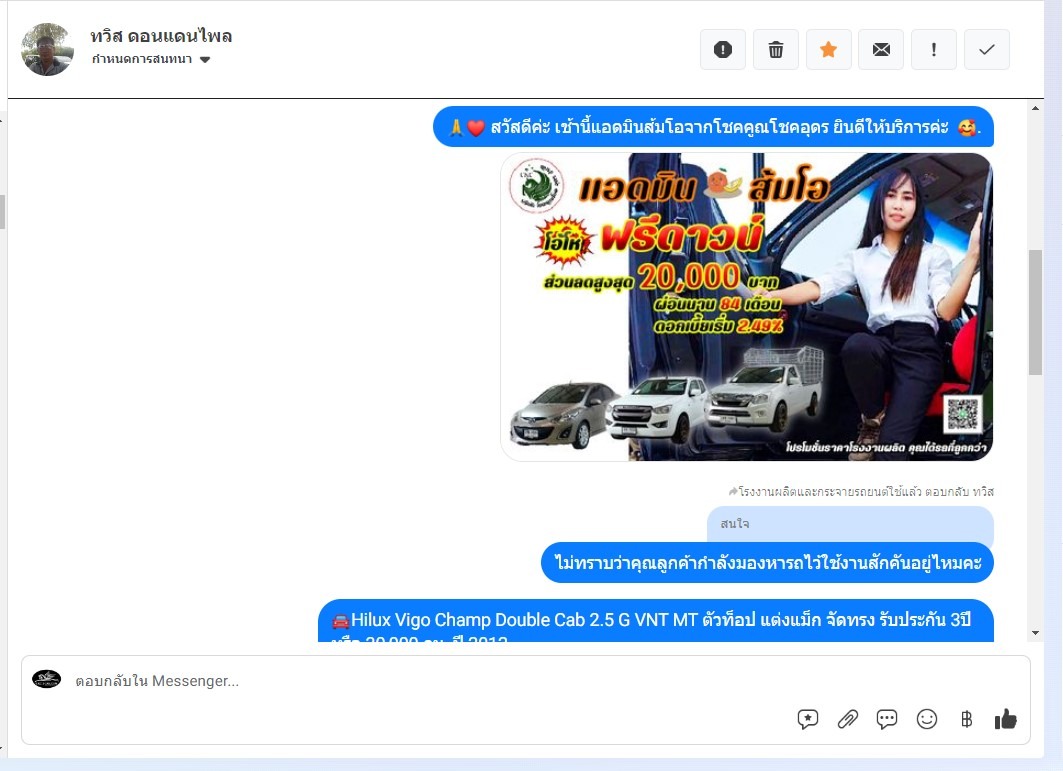Mark conversation as spam icon
The height and width of the screenshot is (771, 1063).
723,50
